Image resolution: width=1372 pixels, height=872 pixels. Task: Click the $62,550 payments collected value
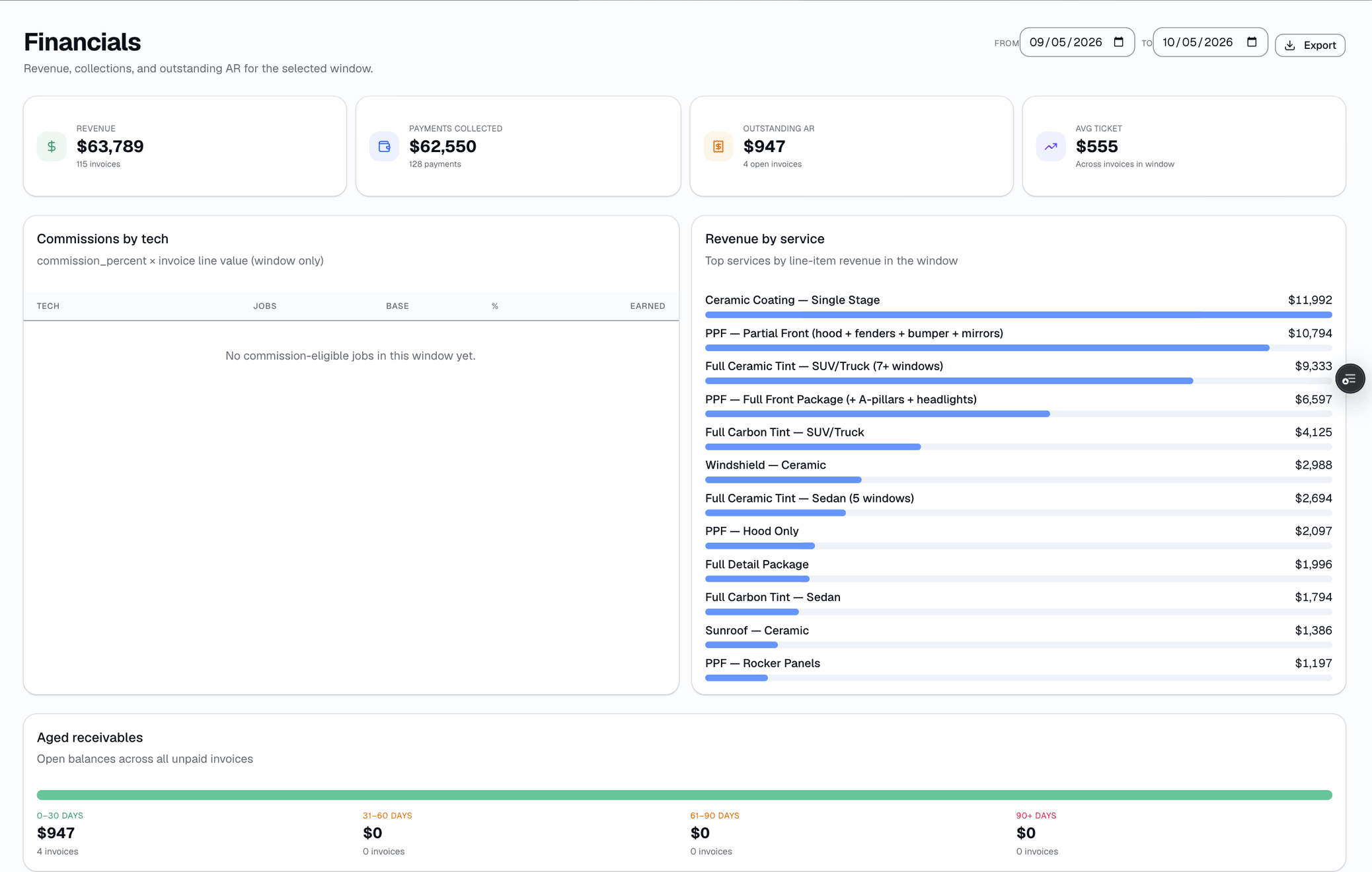(x=443, y=146)
